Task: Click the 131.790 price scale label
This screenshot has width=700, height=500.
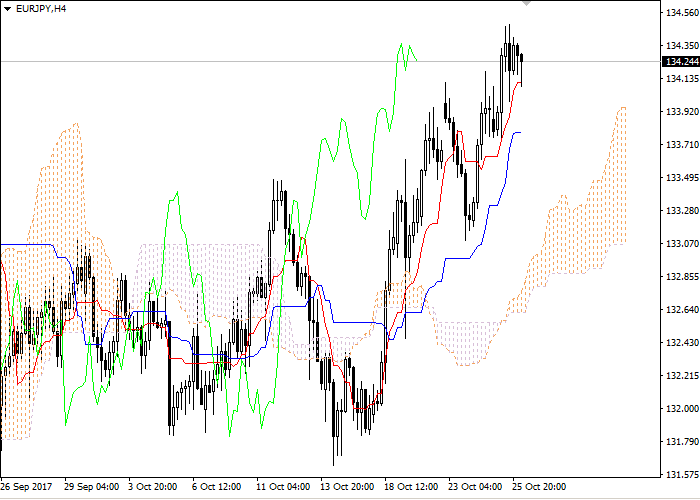Action: [x=682, y=442]
